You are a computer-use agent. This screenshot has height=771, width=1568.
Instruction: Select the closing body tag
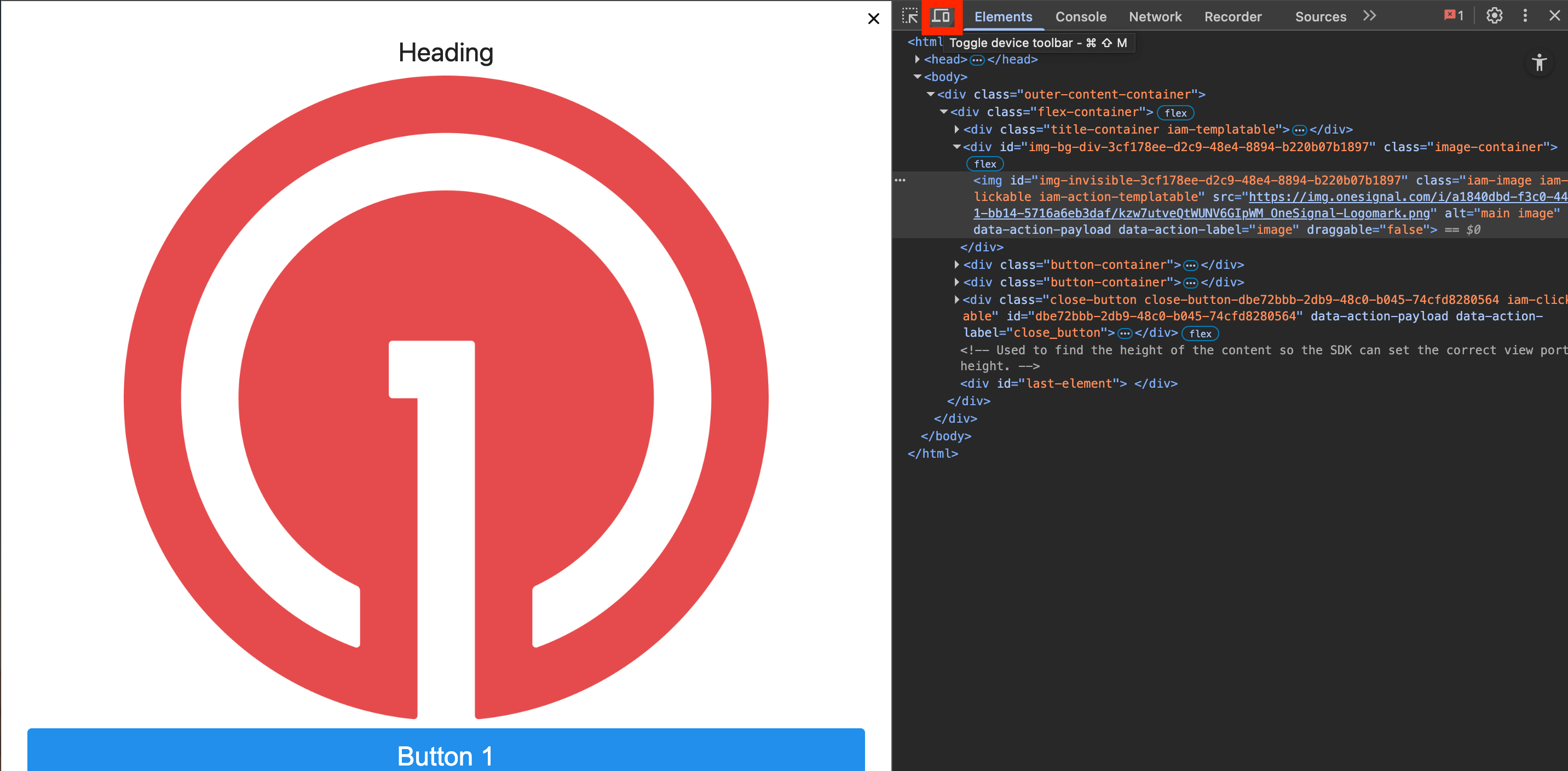(946, 436)
